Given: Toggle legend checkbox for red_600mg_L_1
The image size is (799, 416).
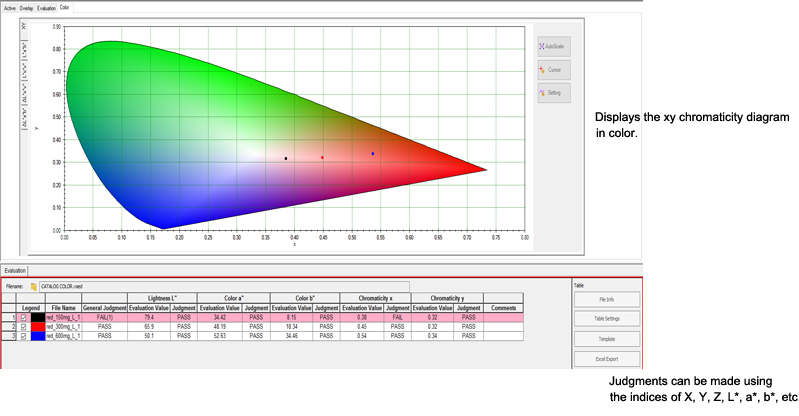Looking at the screenshot, I should coord(24,336).
